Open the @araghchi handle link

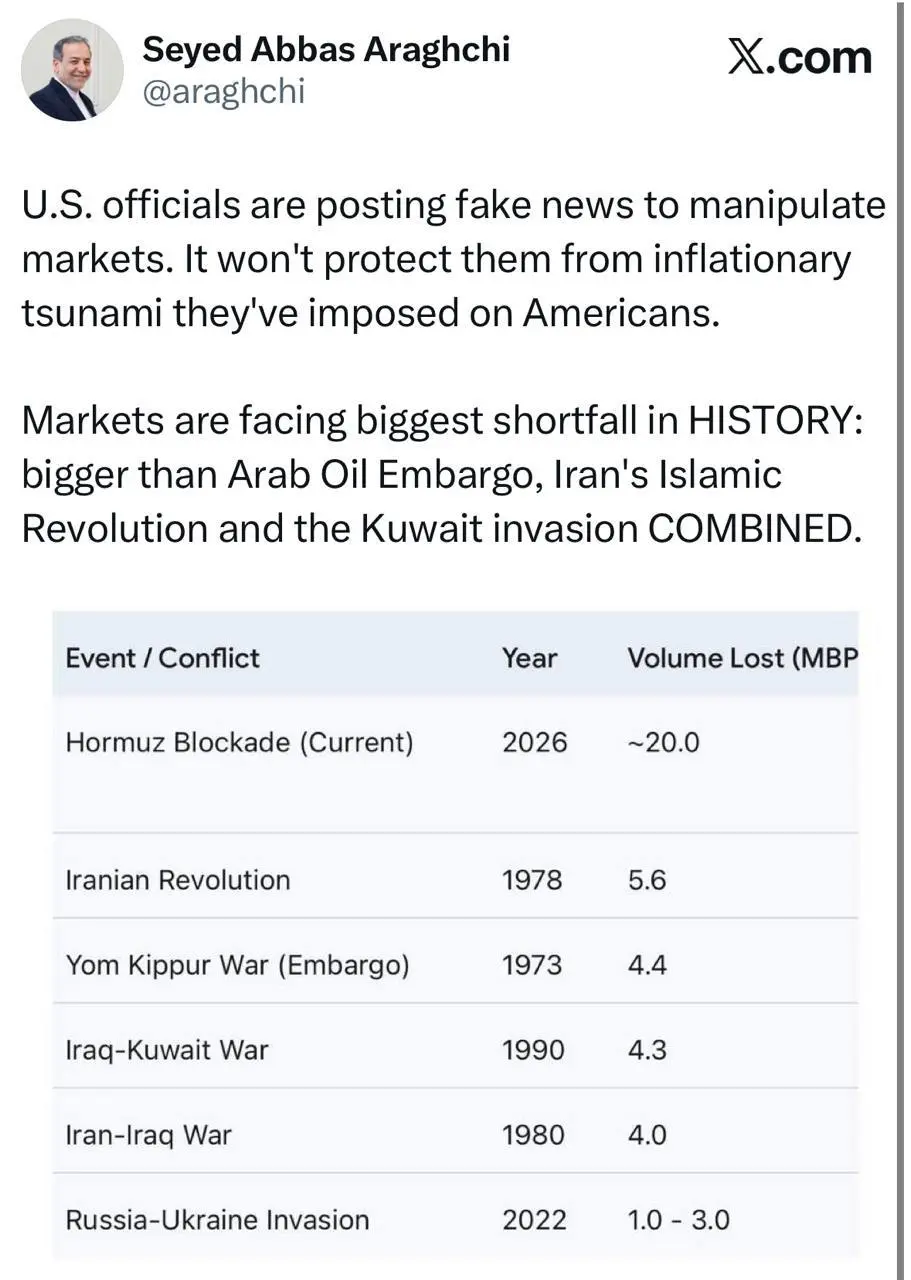pos(223,92)
